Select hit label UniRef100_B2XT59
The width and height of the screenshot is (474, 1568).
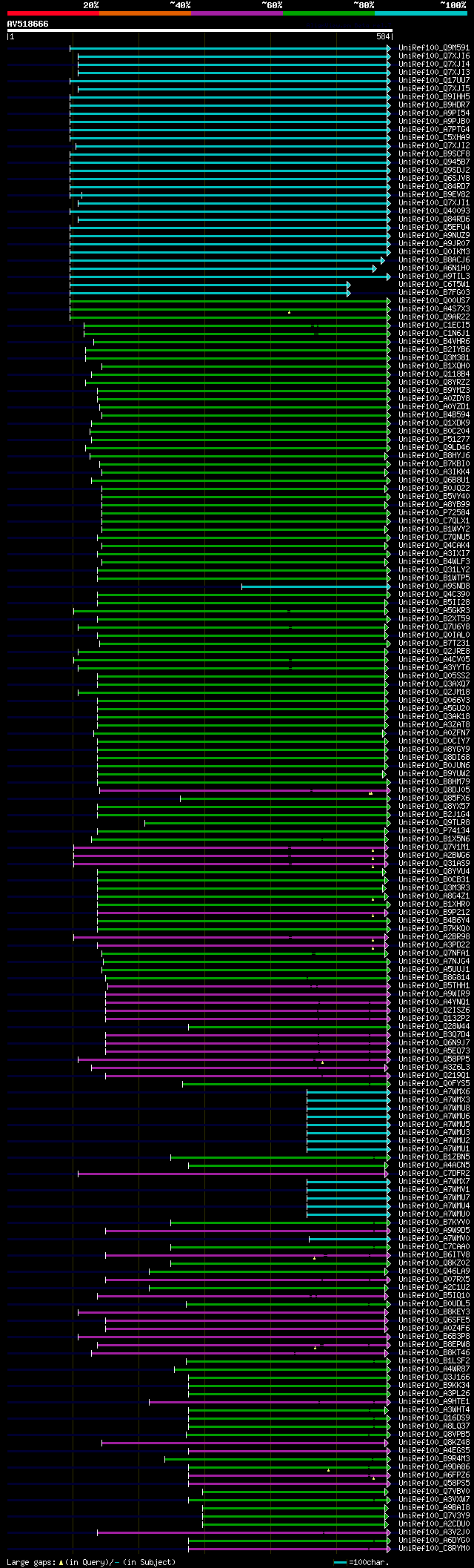tap(434, 619)
